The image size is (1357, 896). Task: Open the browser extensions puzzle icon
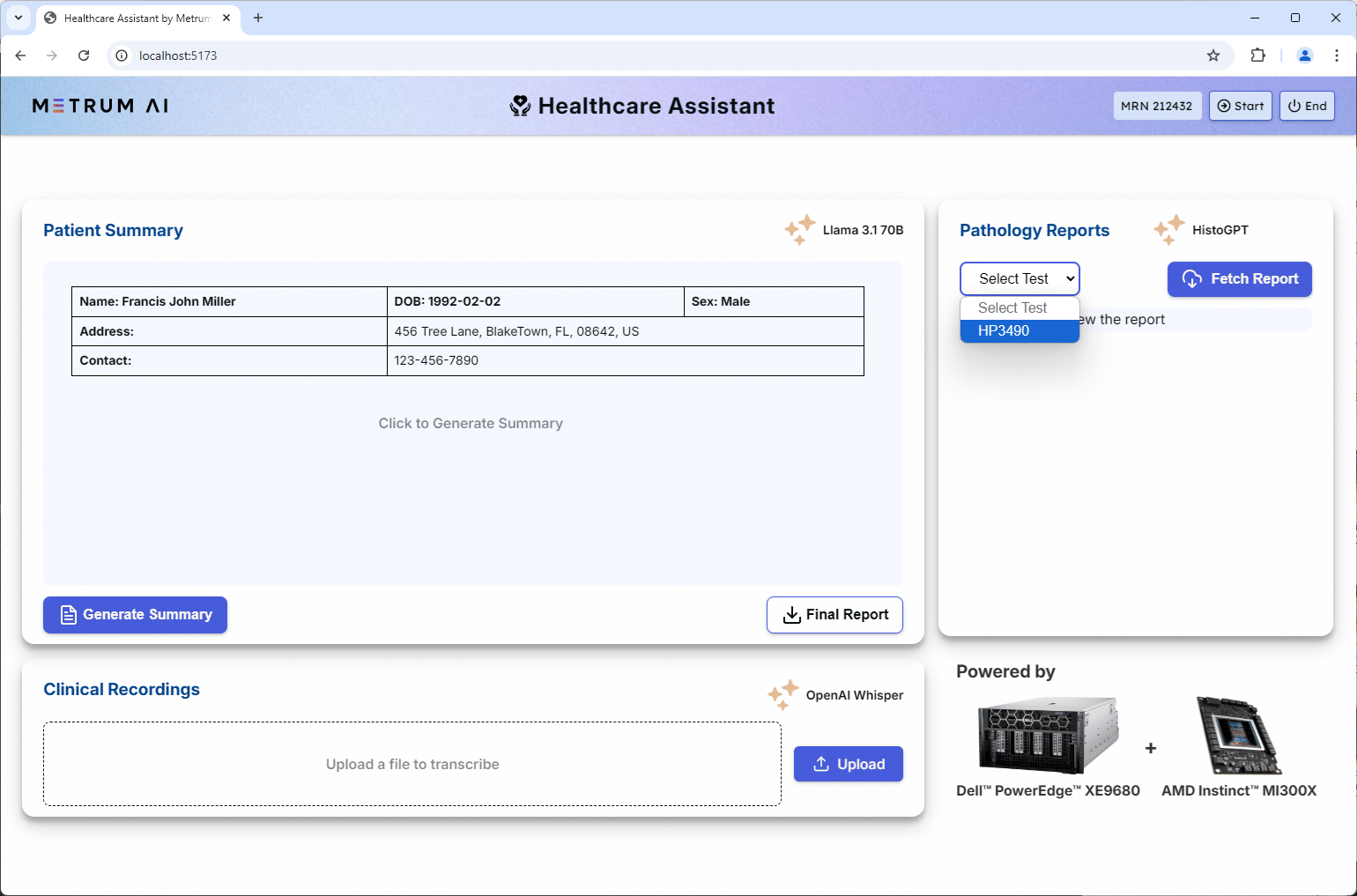point(1257,56)
